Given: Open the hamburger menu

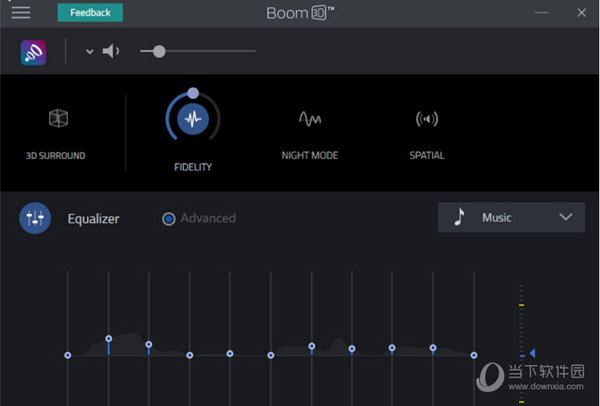Looking at the screenshot, I should tap(21, 13).
